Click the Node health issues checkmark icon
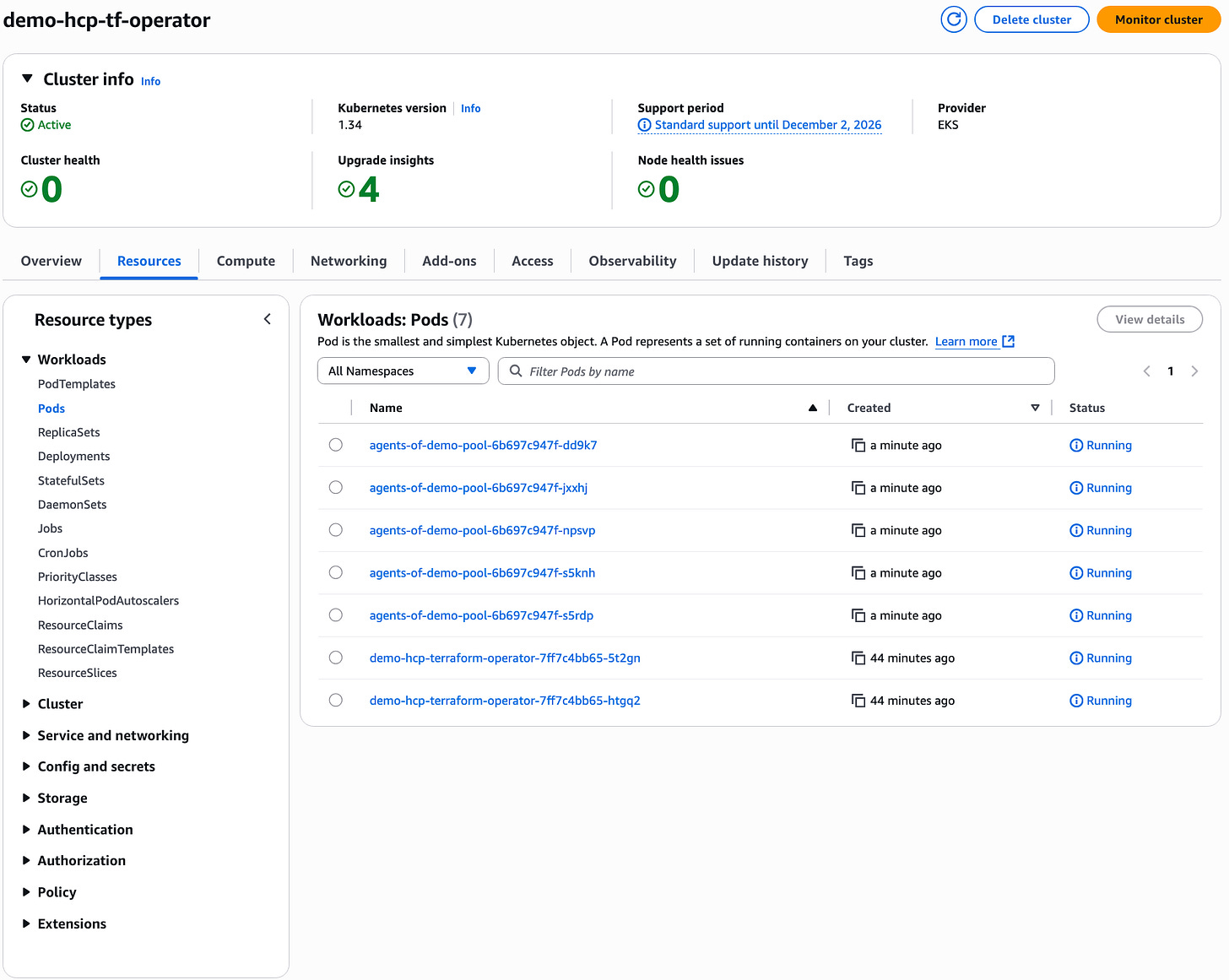1229x980 pixels. click(647, 189)
